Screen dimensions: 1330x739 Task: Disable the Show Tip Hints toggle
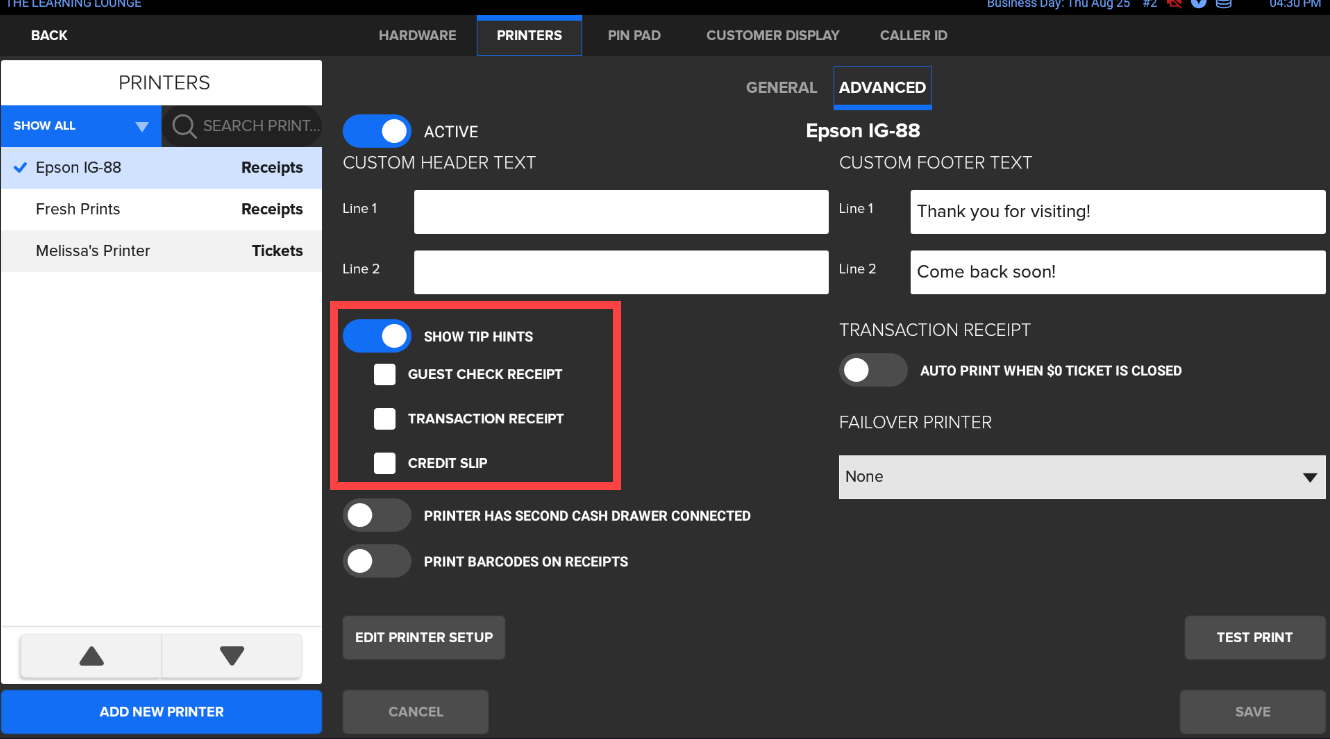tap(377, 336)
